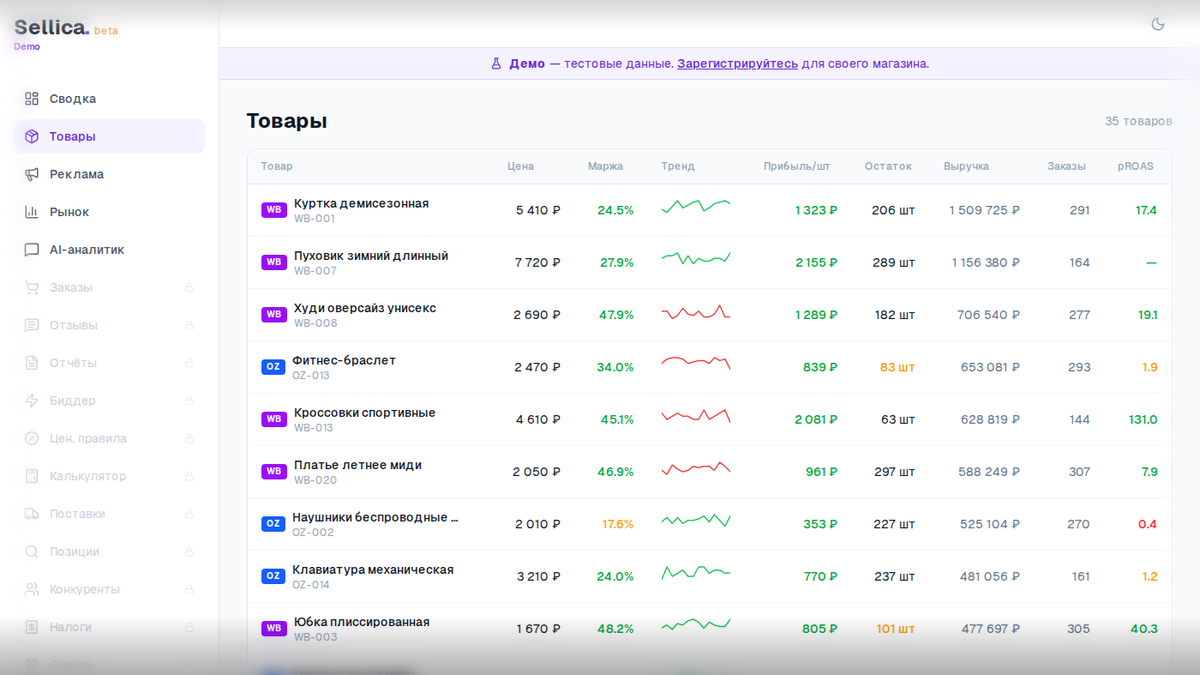Follow the Зарегистрируйтесь link in banner
The image size is (1200, 675).
point(737,63)
